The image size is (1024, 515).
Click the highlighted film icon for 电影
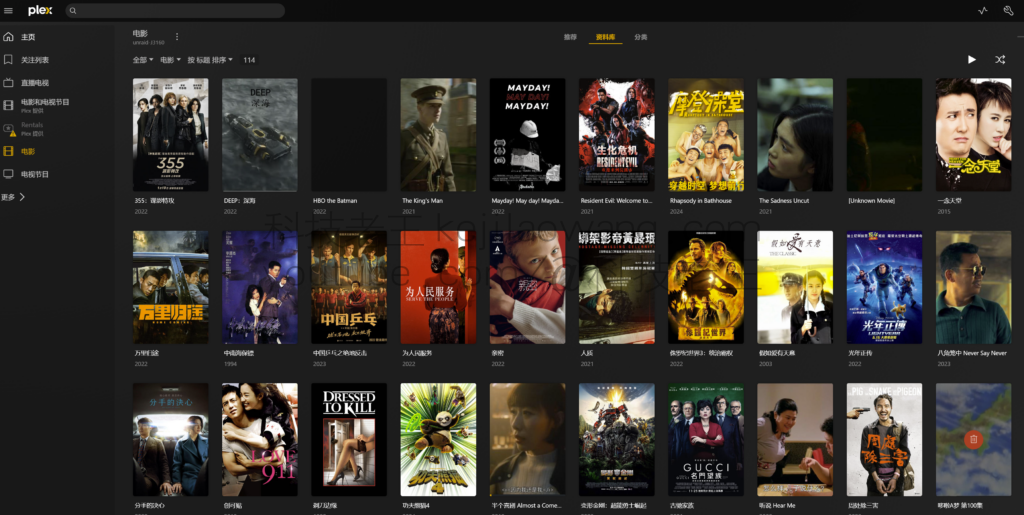pyautogui.click(x=8, y=151)
